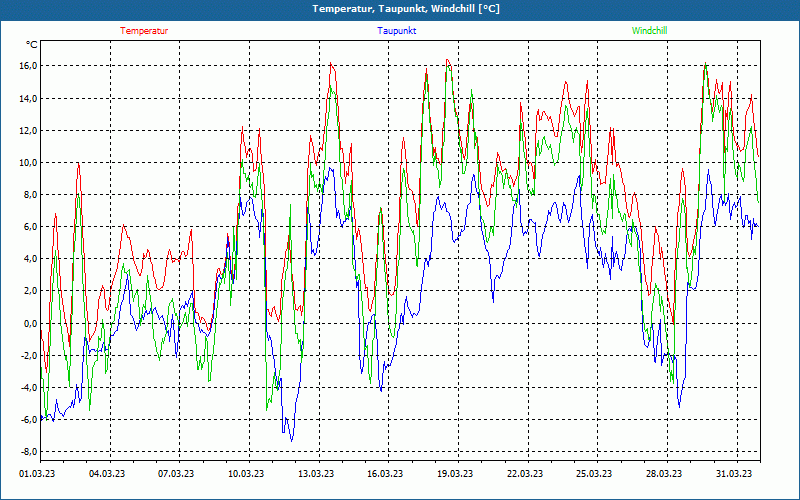Viewport: 800px width, 500px height.
Task: Click the -2,0 y-axis value
Action: point(28,355)
